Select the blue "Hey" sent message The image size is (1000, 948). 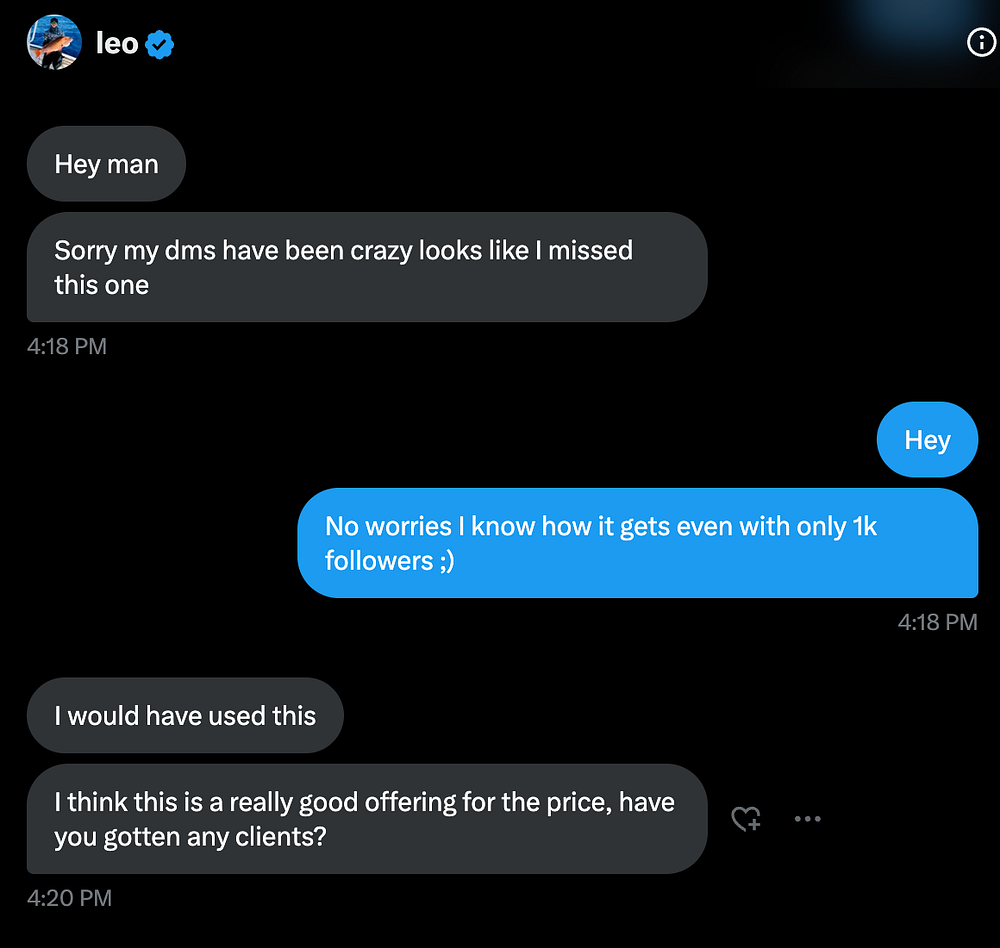point(927,440)
